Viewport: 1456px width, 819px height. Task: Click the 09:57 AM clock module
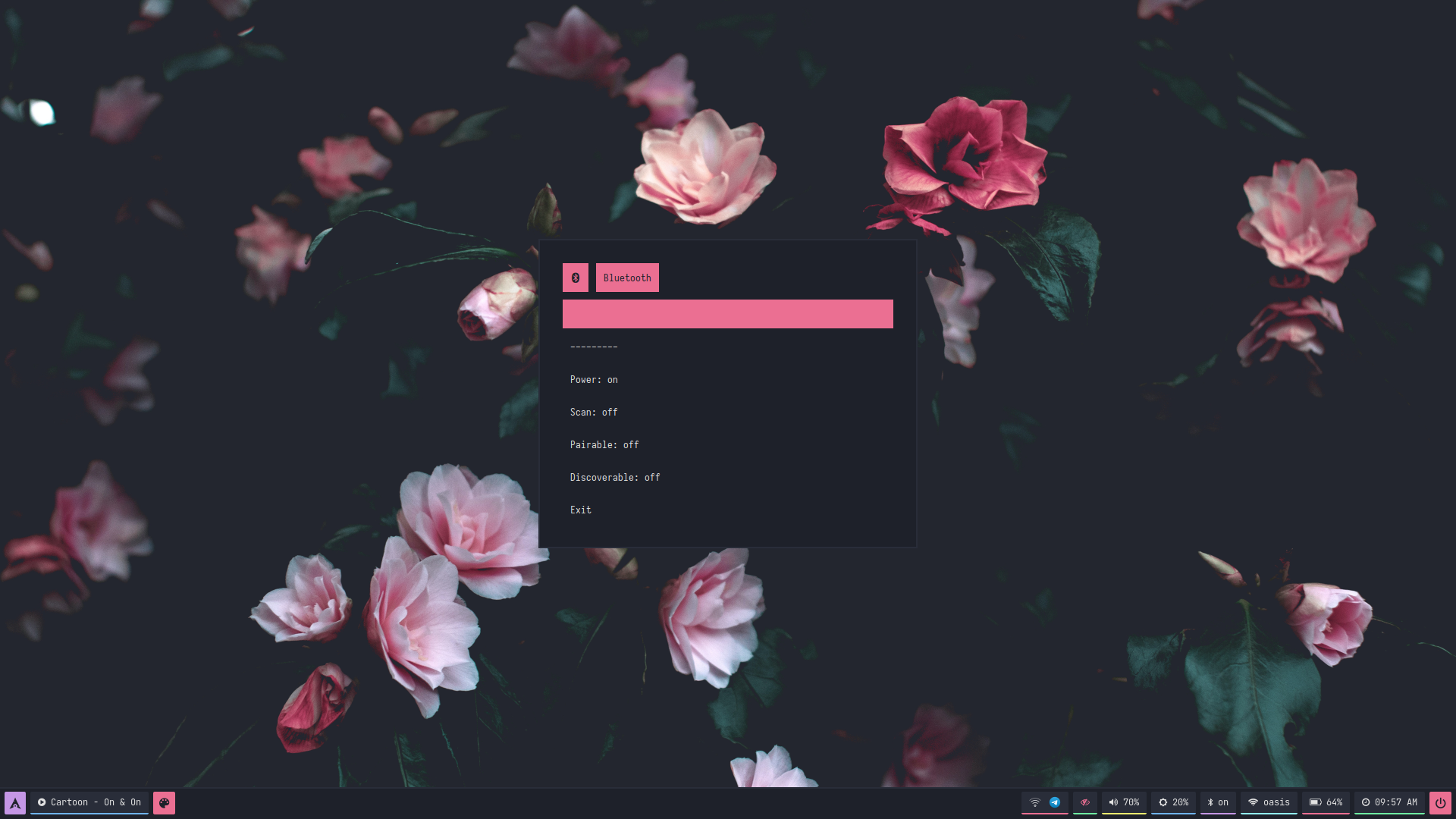pyautogui.click(x=1389, y=802)
